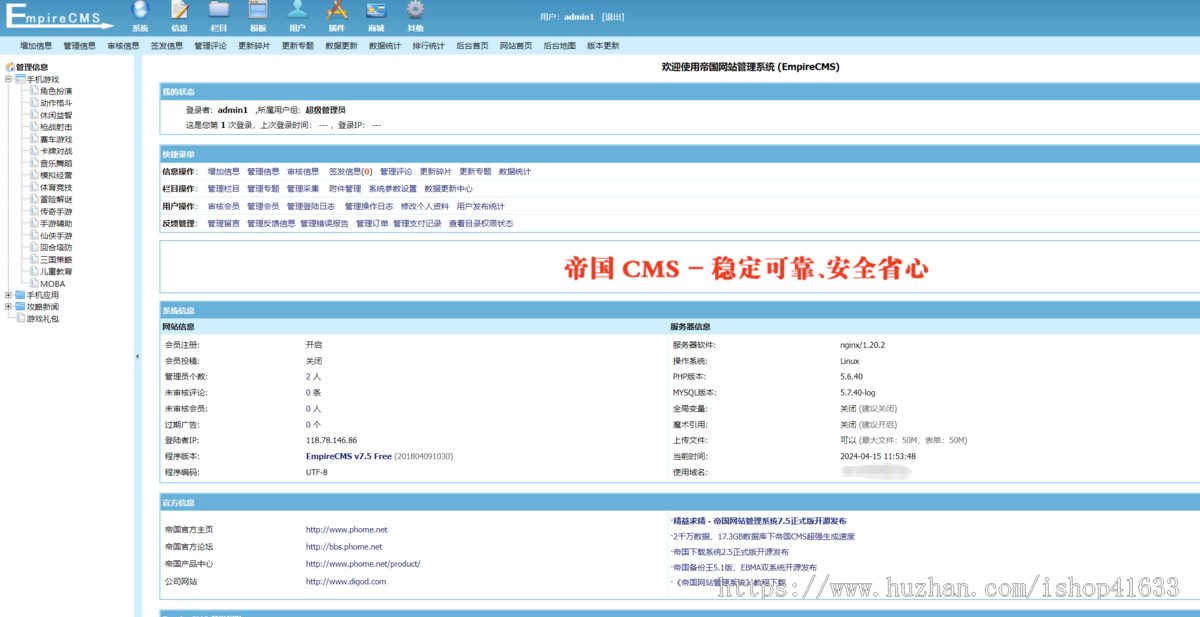1200x617 pixels.
Task: Collapse the left sidebar with arrow handle
Action: 138,356
